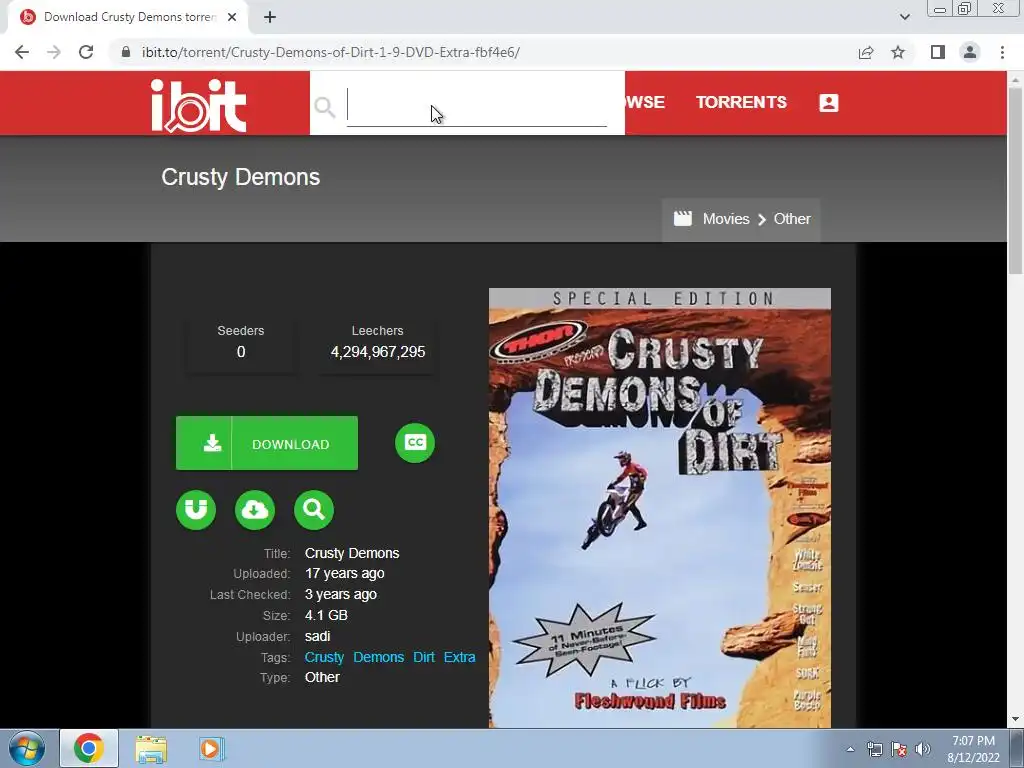The image size is (1024, 768).
Task: Click the magnet link round icon
Action: point(196,509)
